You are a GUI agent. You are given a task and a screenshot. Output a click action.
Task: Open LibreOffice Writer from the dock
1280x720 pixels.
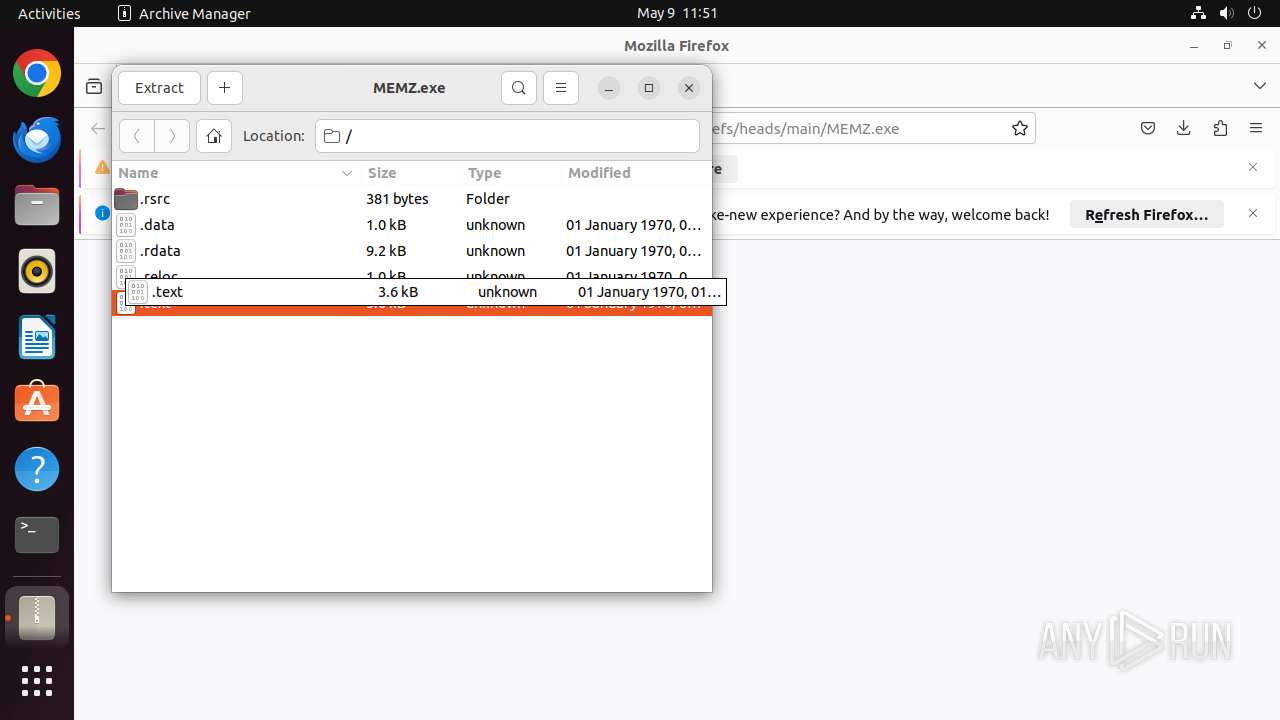click(37, 337)
